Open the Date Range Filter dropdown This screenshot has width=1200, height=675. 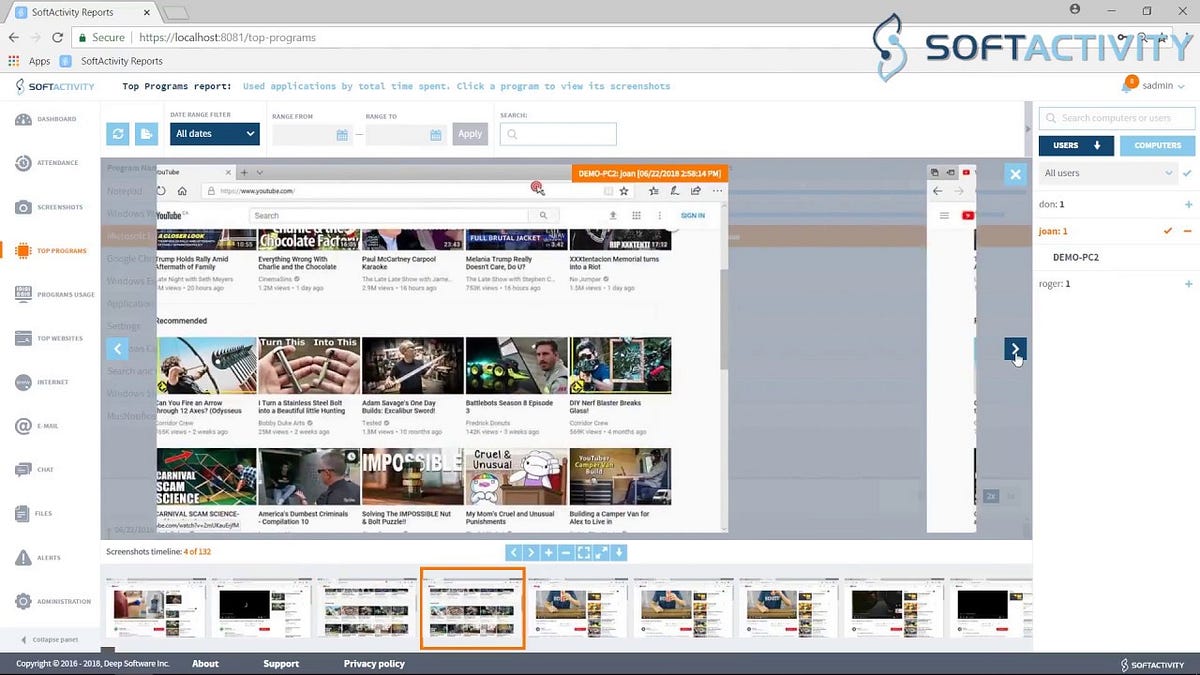[214, 133]
